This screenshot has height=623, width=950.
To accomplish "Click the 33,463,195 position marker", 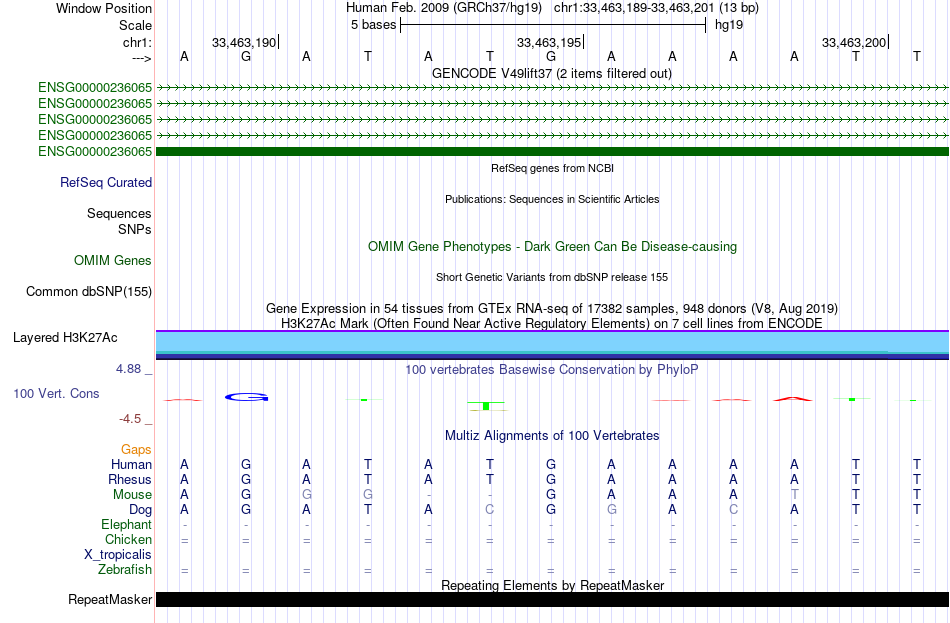I will coord(549,42).
